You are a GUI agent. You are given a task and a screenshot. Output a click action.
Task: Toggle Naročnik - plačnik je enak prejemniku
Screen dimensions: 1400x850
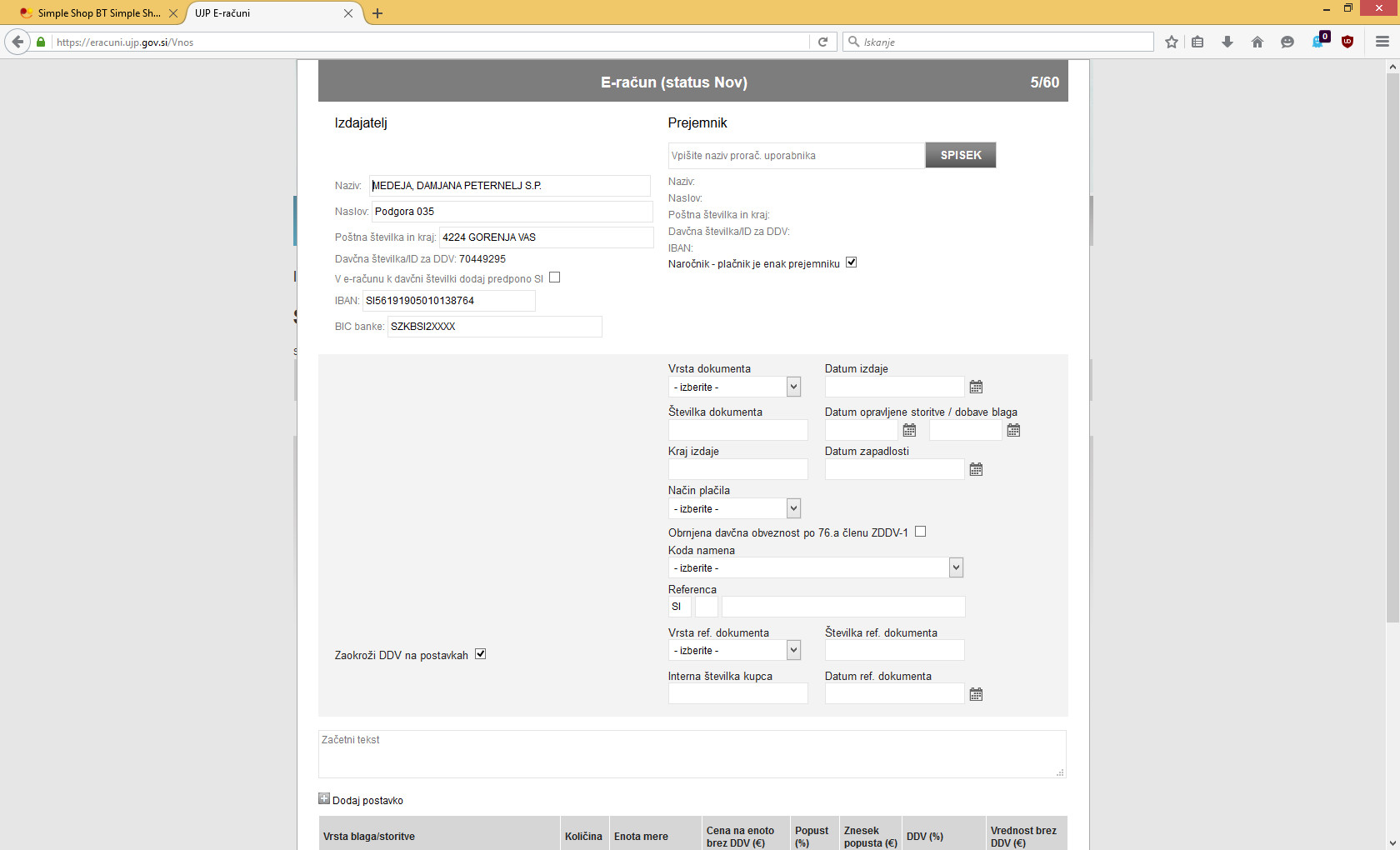[x=851, y=262]
